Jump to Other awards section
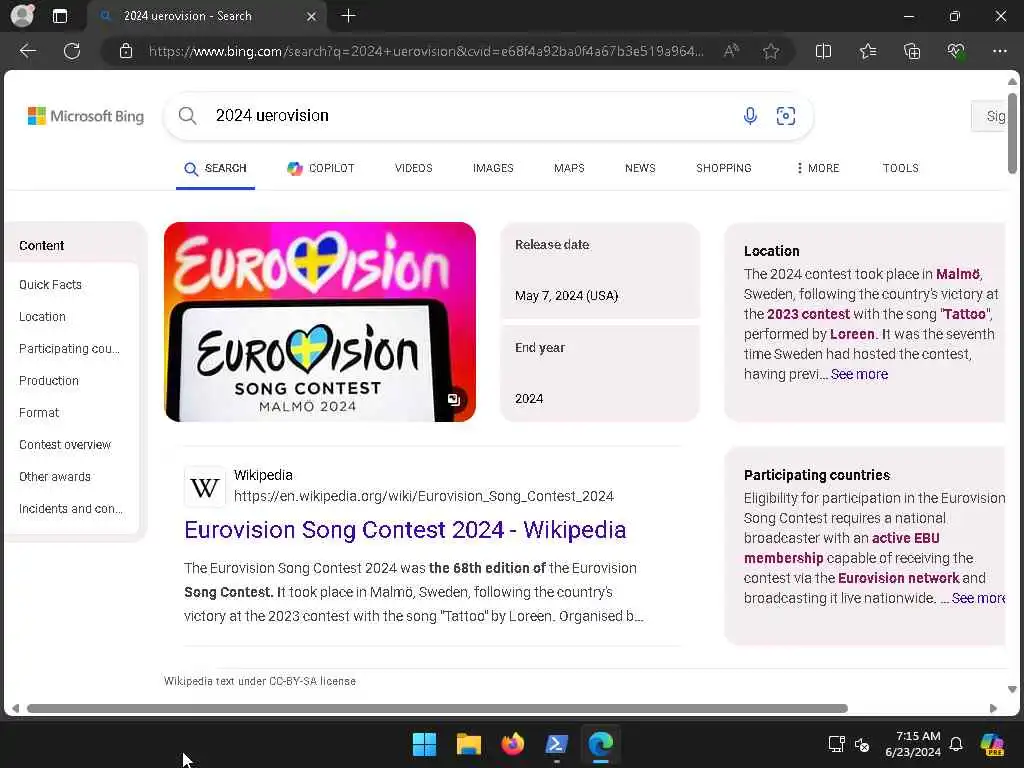Image resolution: width=1024 pixels, height=768 pixels. click(x=55, y=477)
